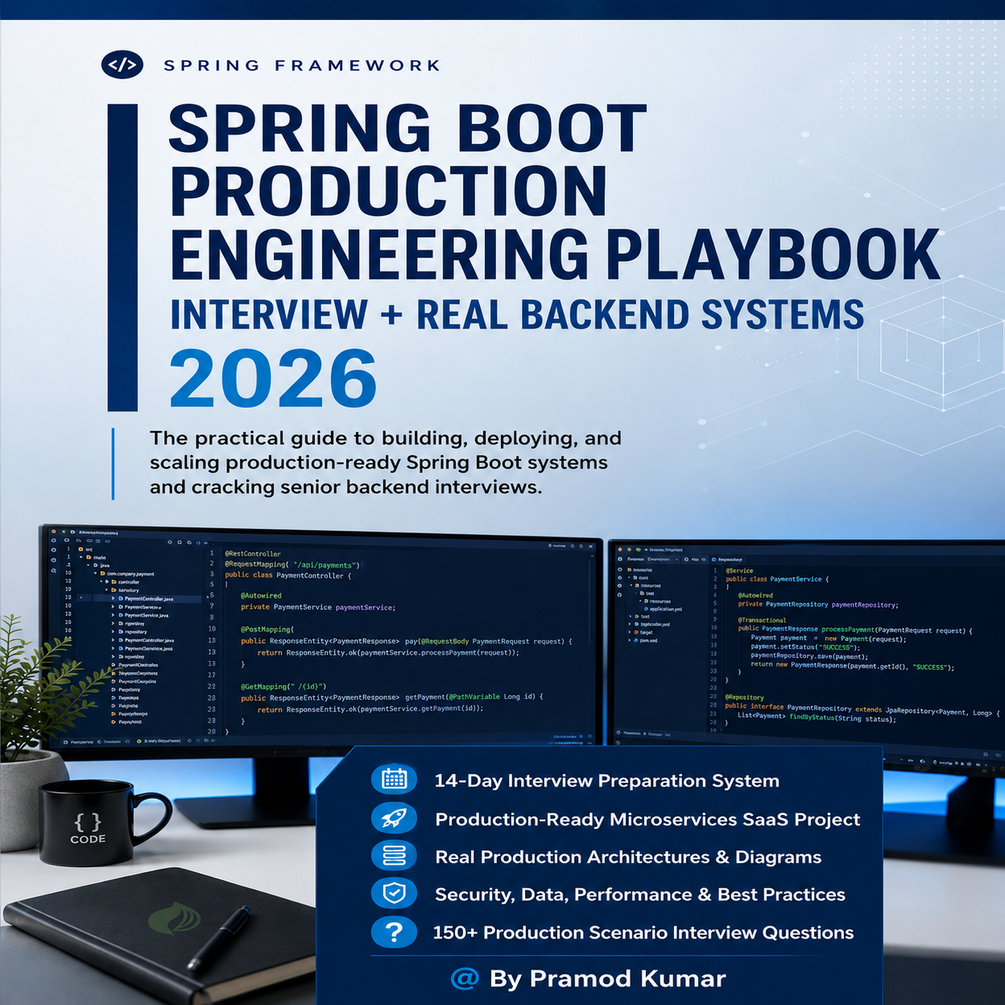Click 'public class PaymentController {' line
The width and height of the screenshot is (1005, 1005).
point(288,575)
